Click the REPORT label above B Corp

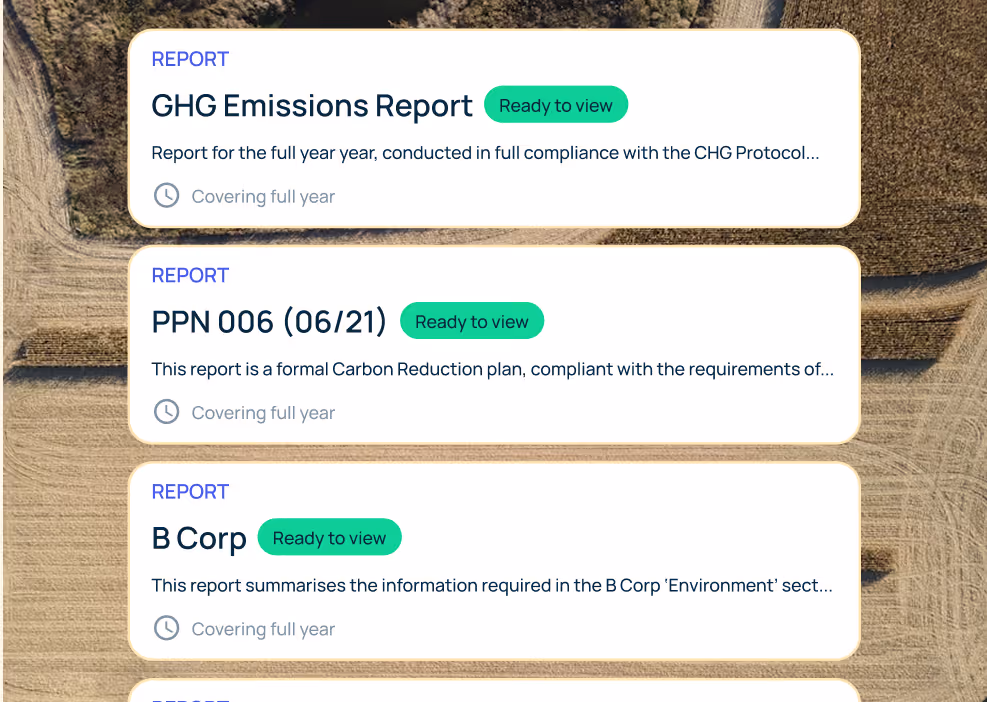click(x=190, y=491)
